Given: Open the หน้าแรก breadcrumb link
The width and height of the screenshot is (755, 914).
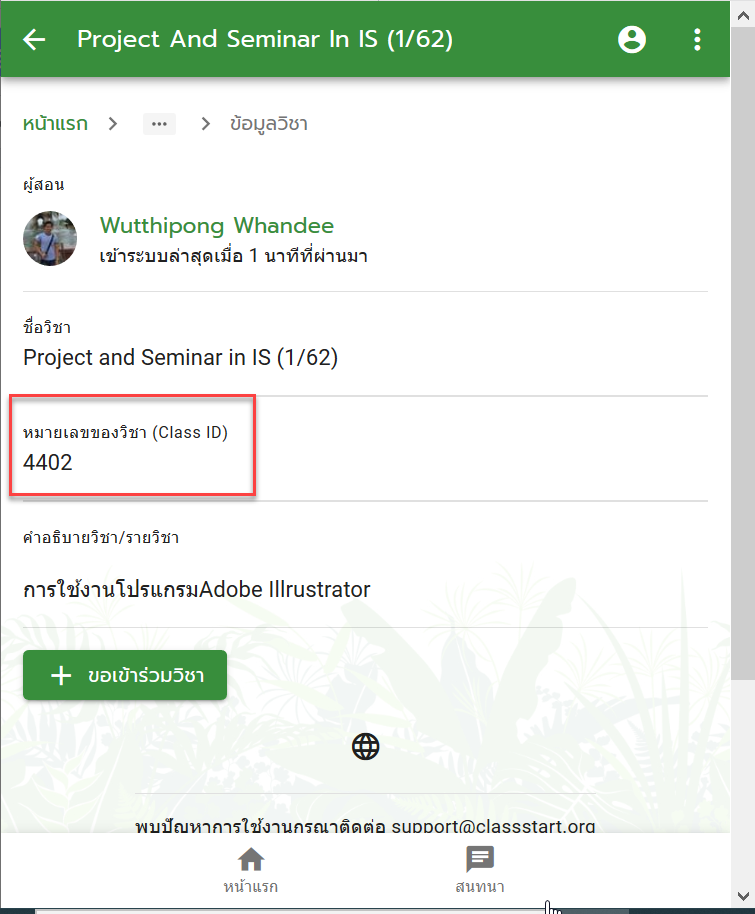Looking at the screenshot, I should pos(55,124).
